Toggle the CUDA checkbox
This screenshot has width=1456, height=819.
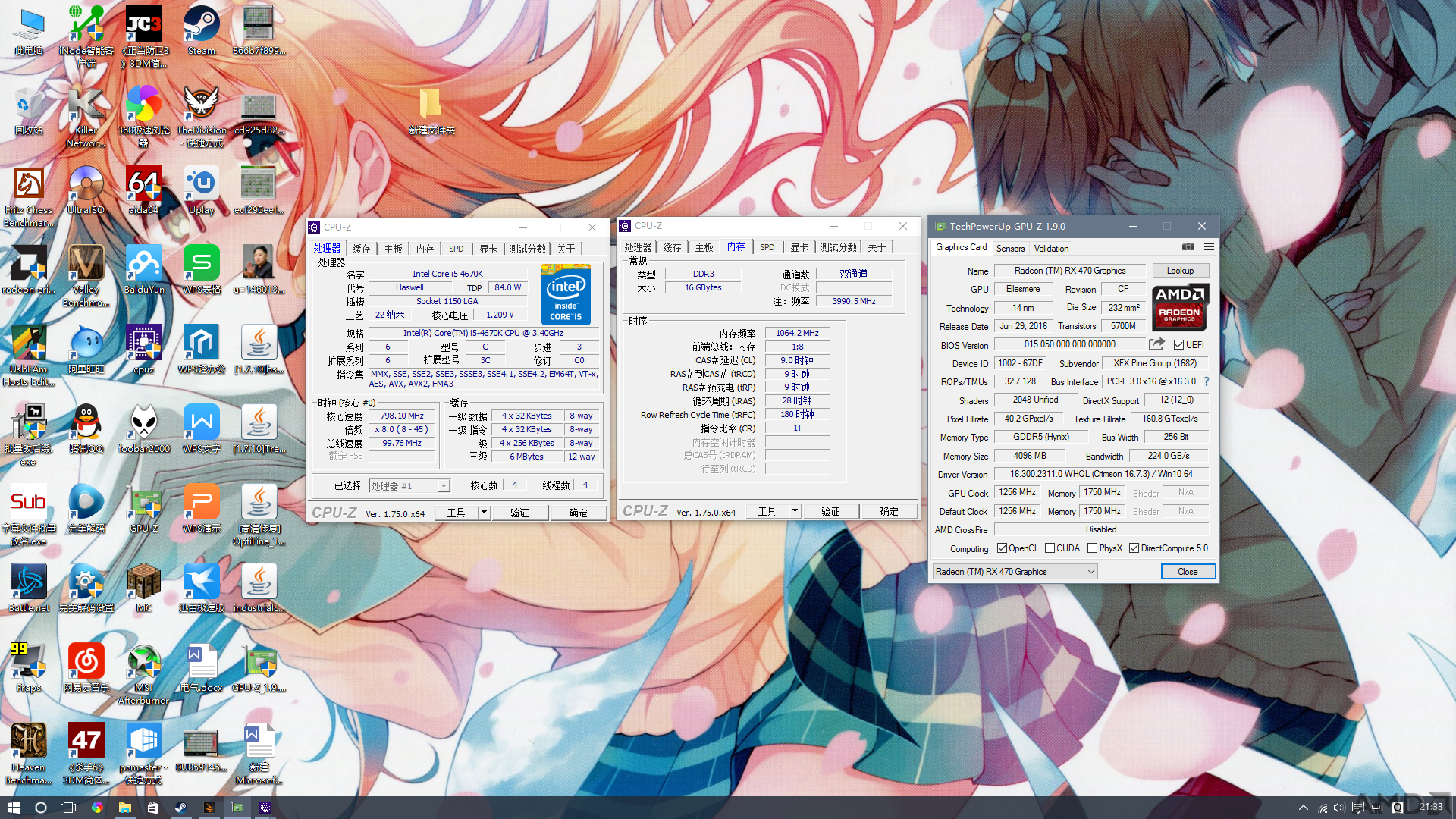(x=1050, y=548)
